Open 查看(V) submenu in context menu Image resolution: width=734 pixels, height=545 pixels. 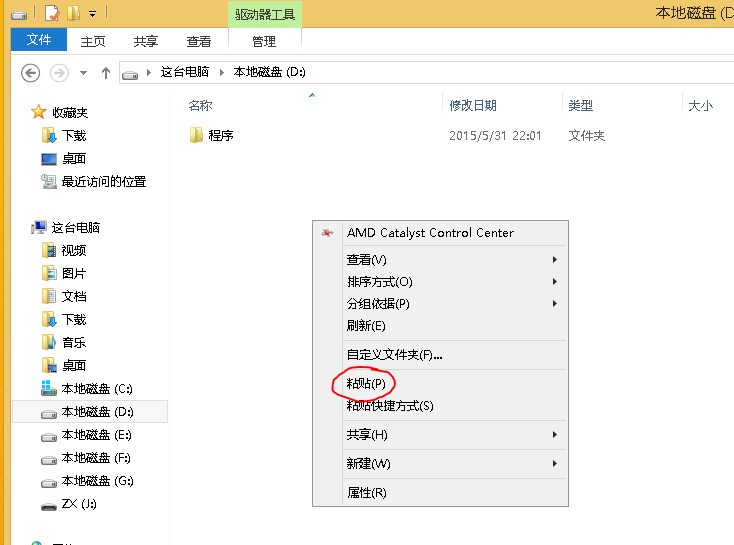click(440, 259)
